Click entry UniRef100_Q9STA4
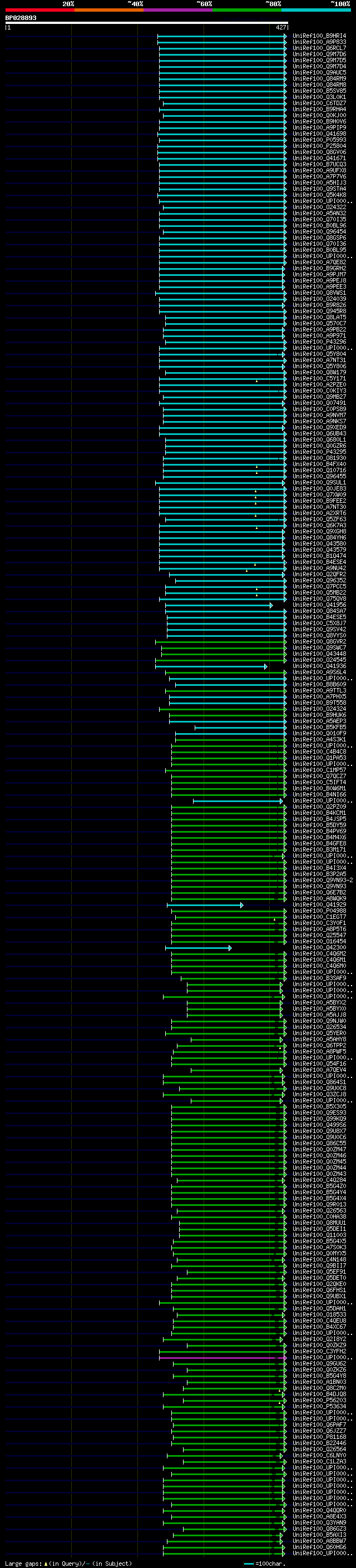This screenshot has height=1568, width=356. 319,189
